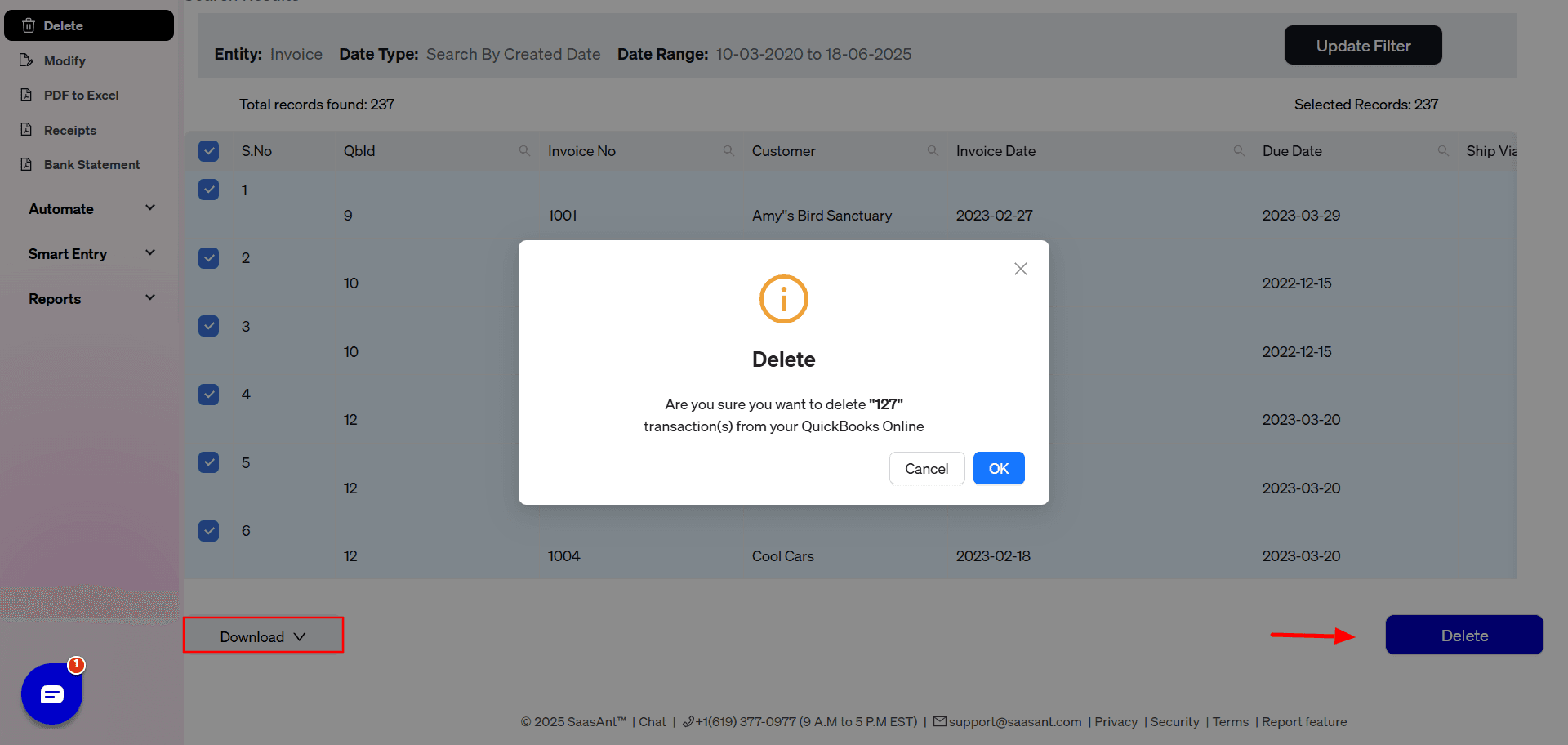Screen dimensions: 1568x745
Task: Click the search icon in QbId column
Action: [524, 151]
